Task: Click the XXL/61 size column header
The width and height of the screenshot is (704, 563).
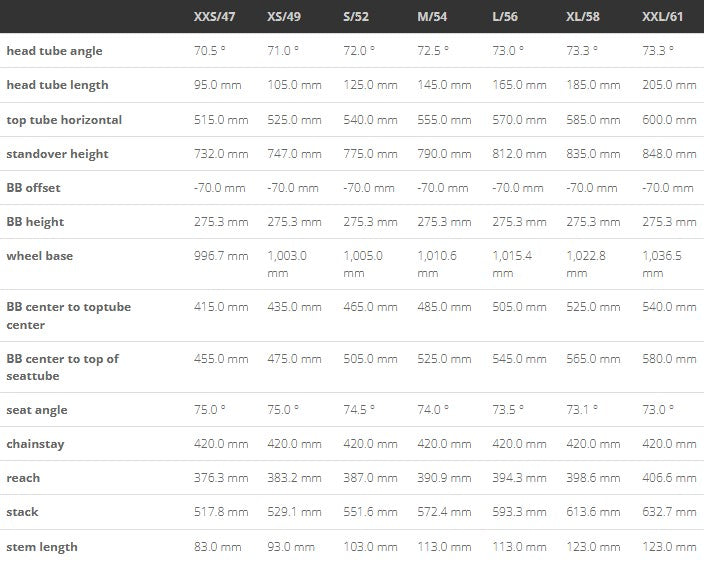Action: pos(663,18)
